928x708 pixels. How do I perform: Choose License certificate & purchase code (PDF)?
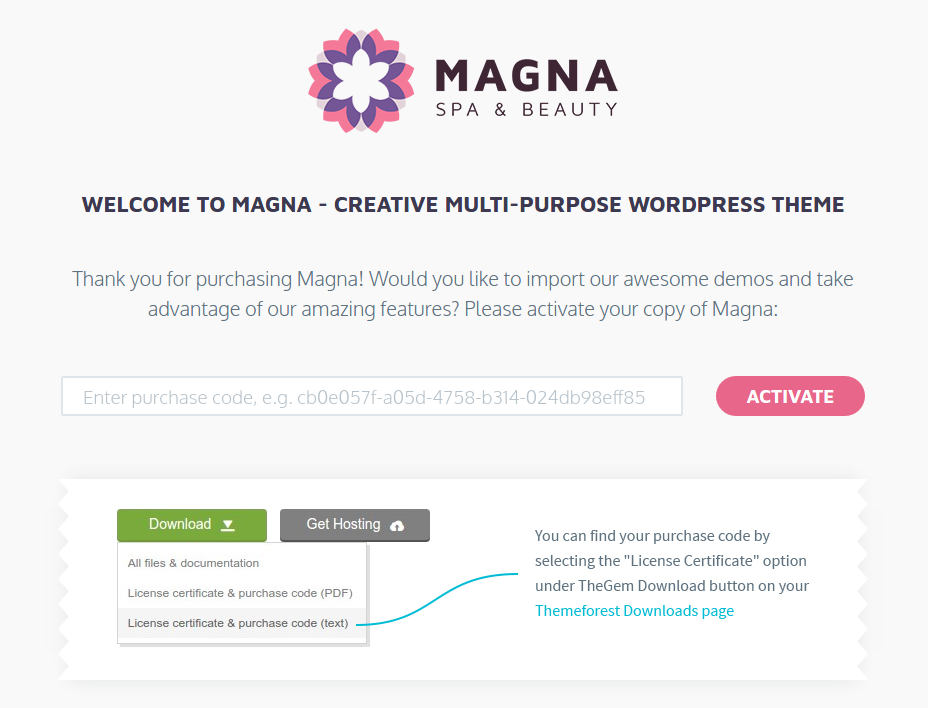240,593
